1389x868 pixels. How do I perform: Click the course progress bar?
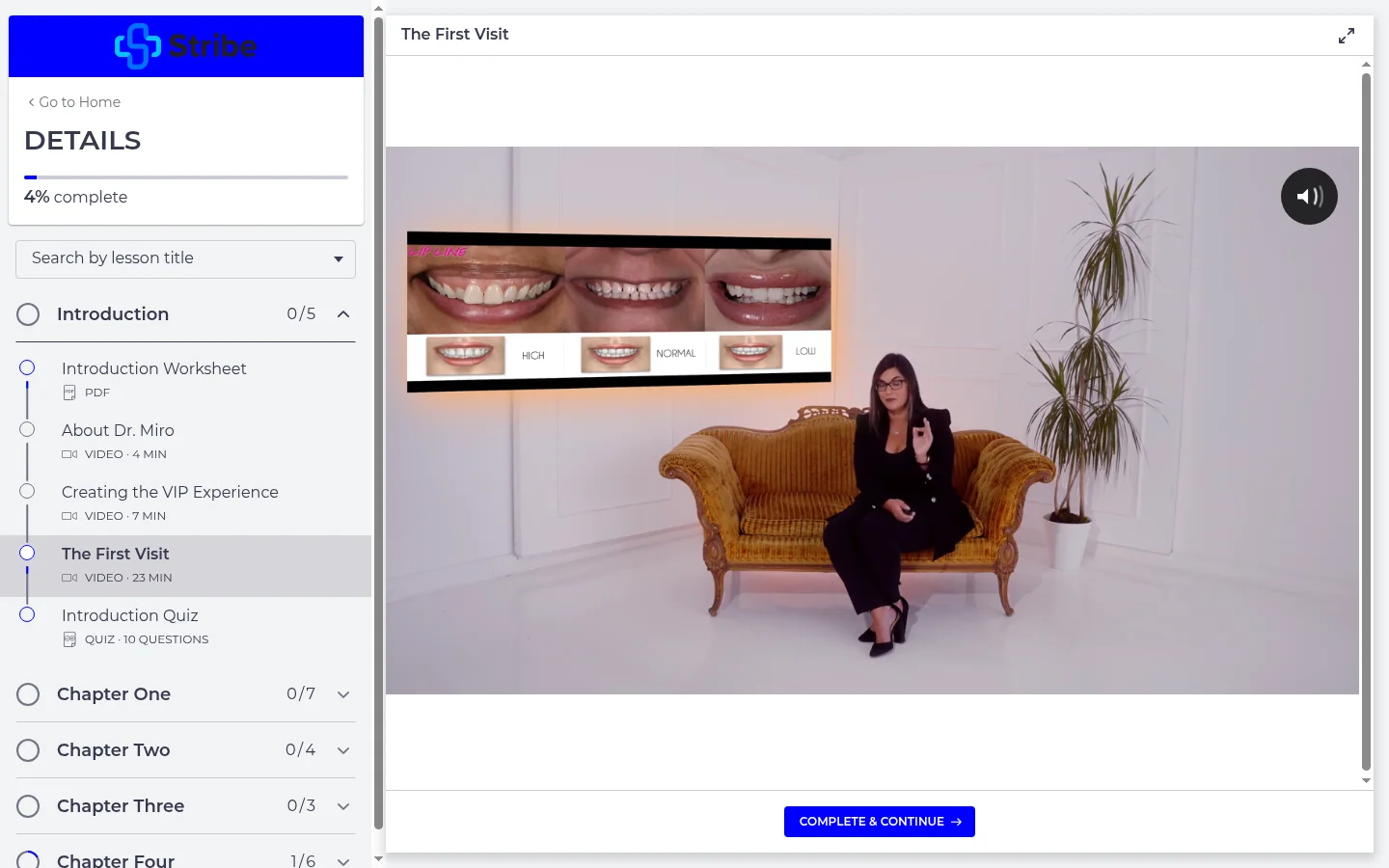(x=186, y=177)
